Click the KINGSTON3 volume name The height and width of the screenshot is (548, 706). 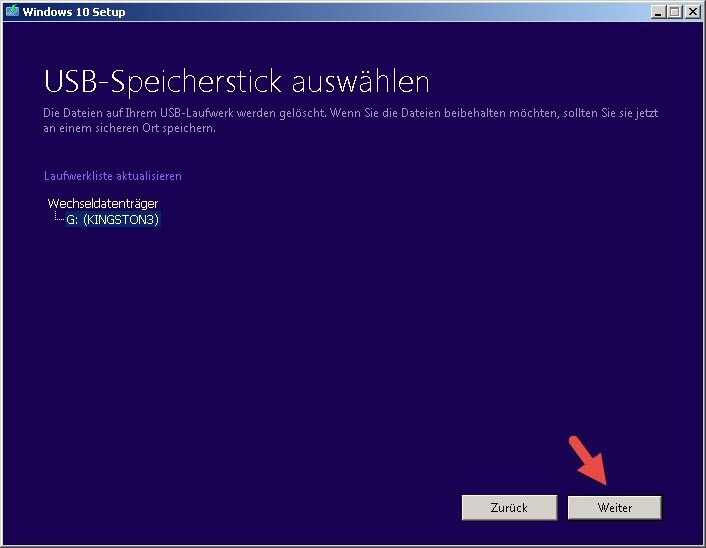click(x=124, y=220)
